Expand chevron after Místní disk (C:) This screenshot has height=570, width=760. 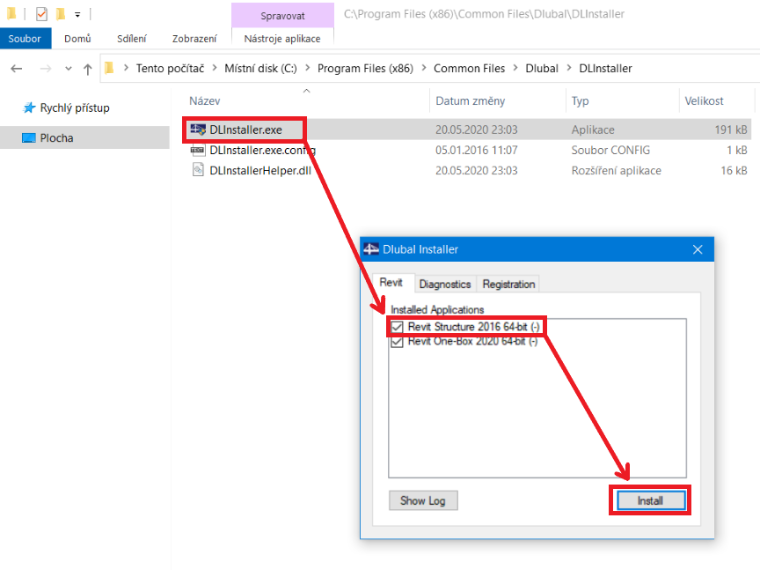307,68
